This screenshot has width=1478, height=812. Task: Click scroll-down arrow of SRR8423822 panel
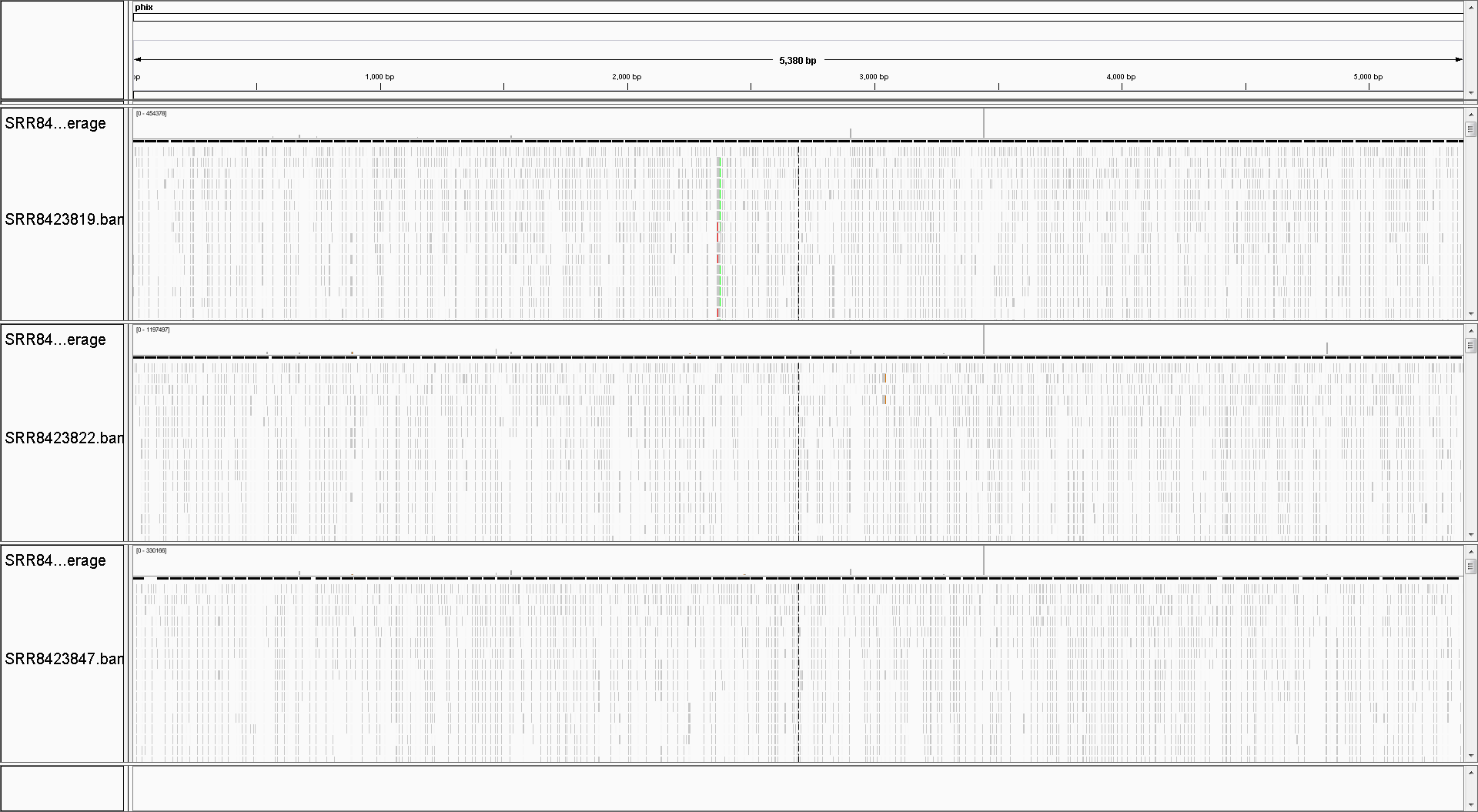[1471, 535]
